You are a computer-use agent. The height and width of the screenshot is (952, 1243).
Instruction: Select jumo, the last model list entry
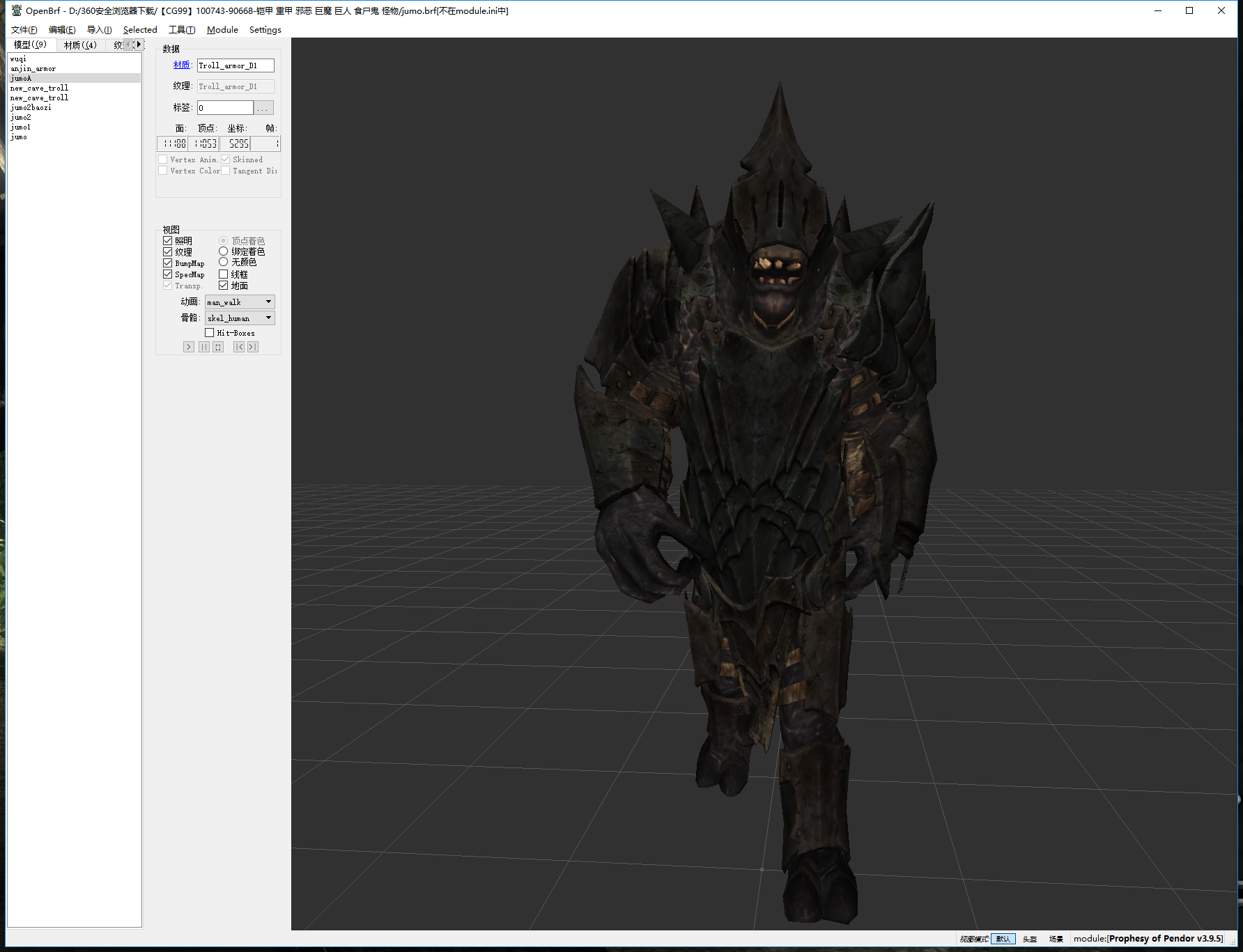click(x=74, y=137)
